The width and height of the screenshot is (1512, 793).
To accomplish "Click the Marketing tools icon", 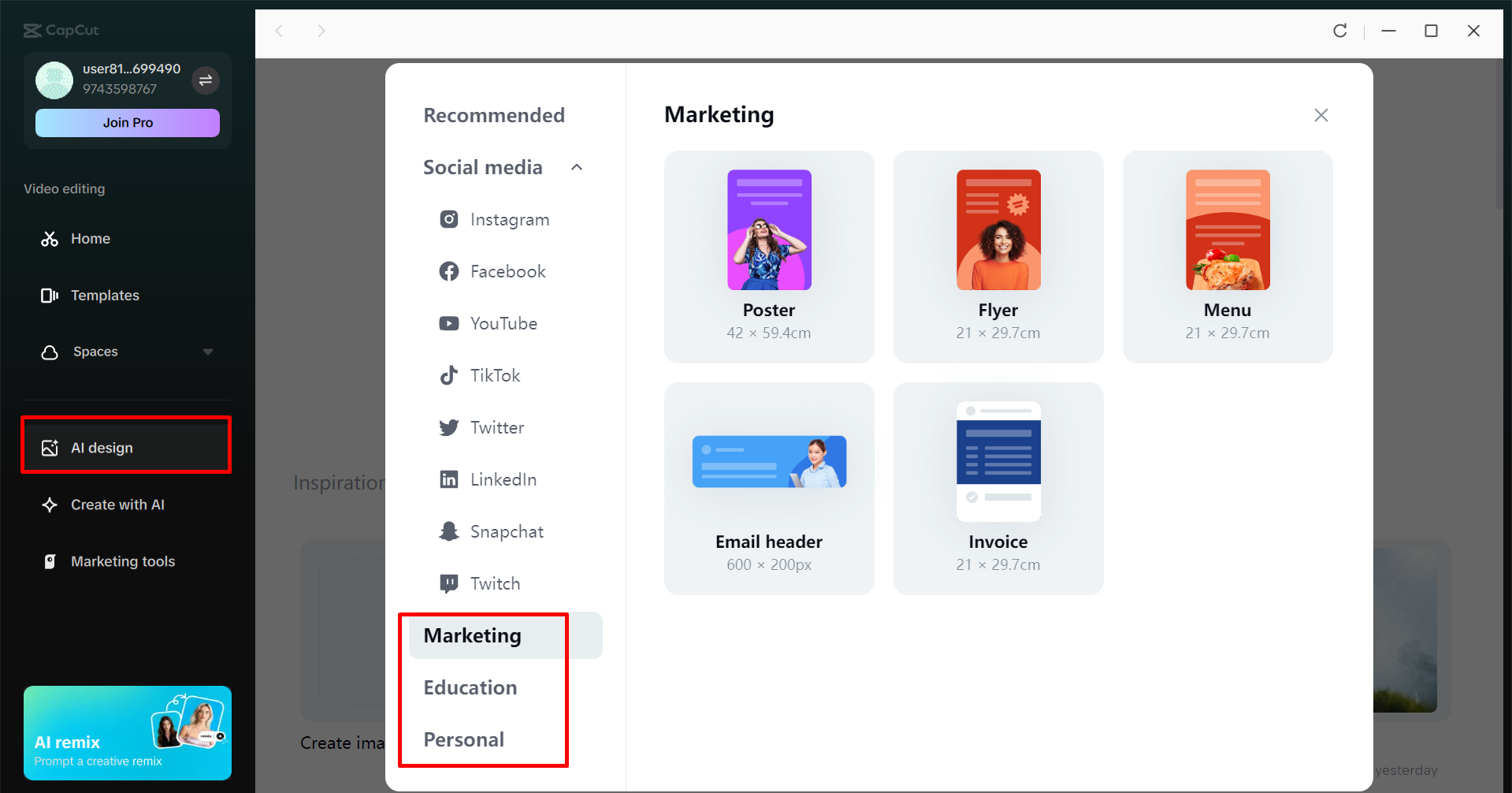I will coord(50,561).
